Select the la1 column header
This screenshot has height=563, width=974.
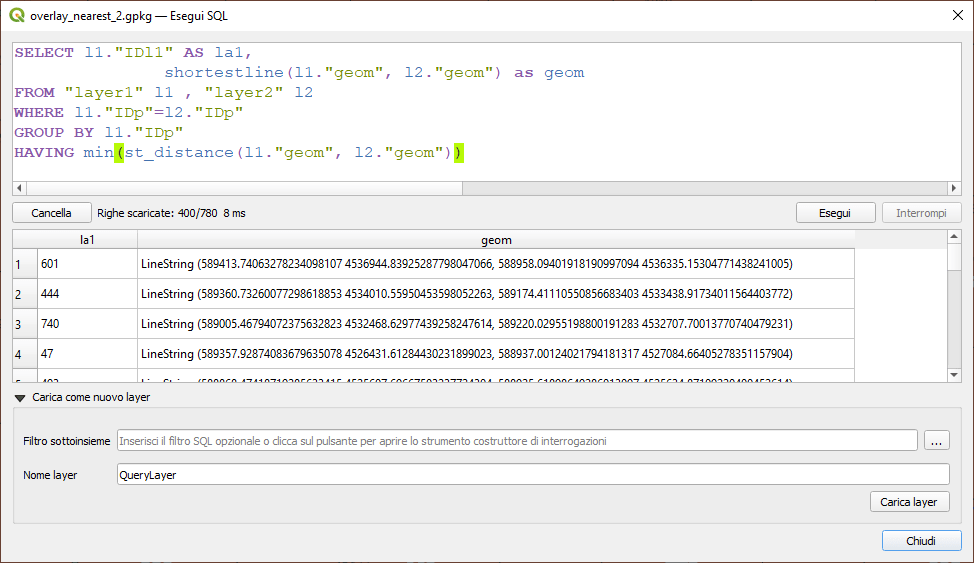coord(87,240)
